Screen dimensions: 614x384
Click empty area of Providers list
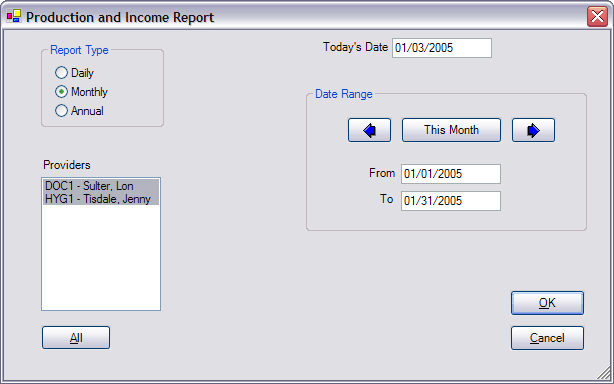pos(101,257)
